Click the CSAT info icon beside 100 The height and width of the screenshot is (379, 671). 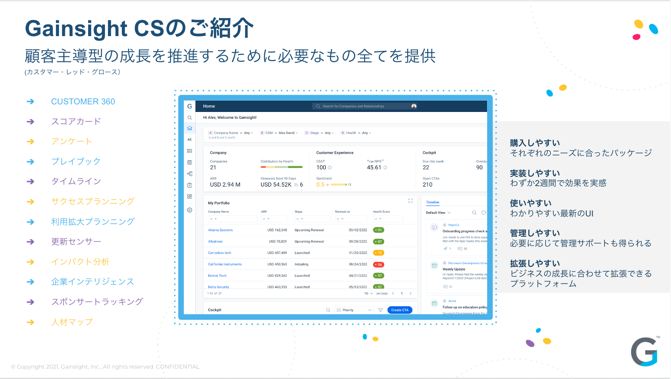(x=330, y=168)
